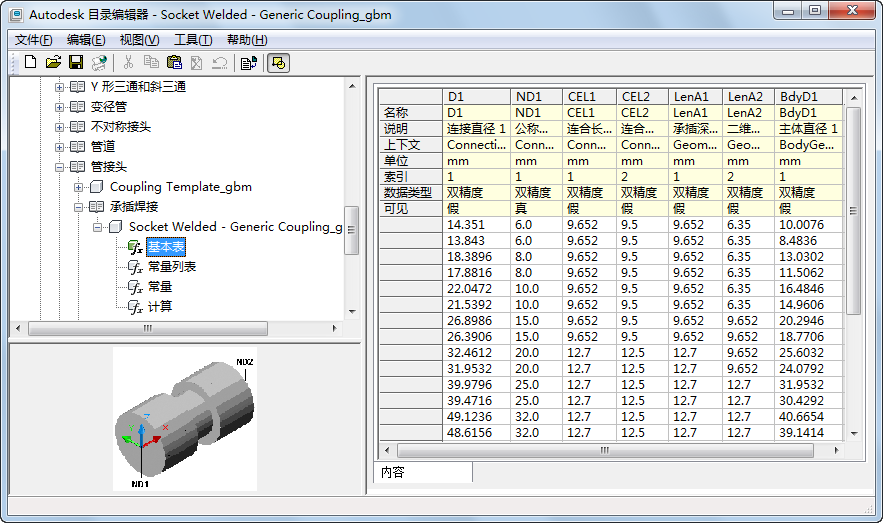Select the cell with value 10.0076

(x=808, y=225)
